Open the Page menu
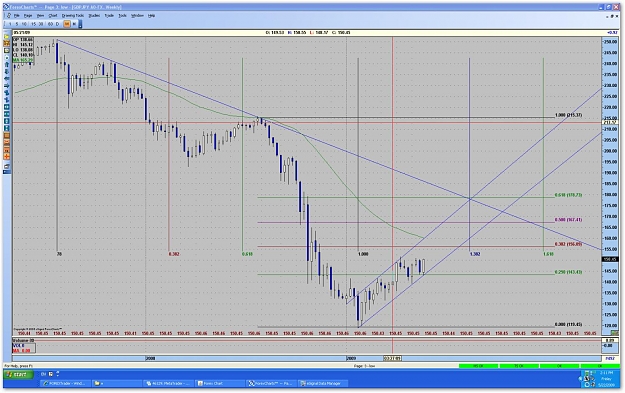Image resolution: width=625 pixels, height=393 pixels. (28, 16)
